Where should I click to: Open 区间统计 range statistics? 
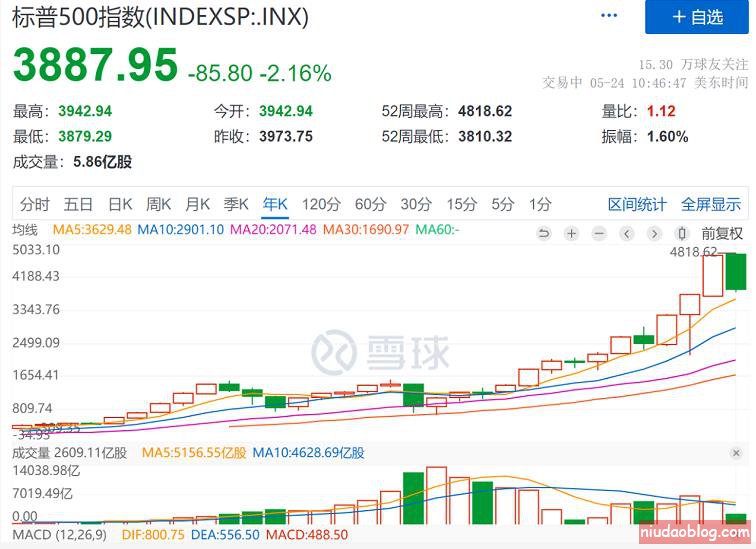637,204
